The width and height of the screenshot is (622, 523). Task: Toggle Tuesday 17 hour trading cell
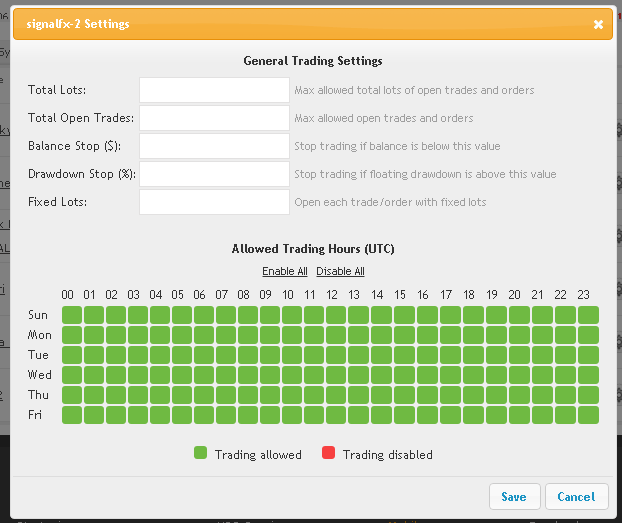[x=450, y=355]
